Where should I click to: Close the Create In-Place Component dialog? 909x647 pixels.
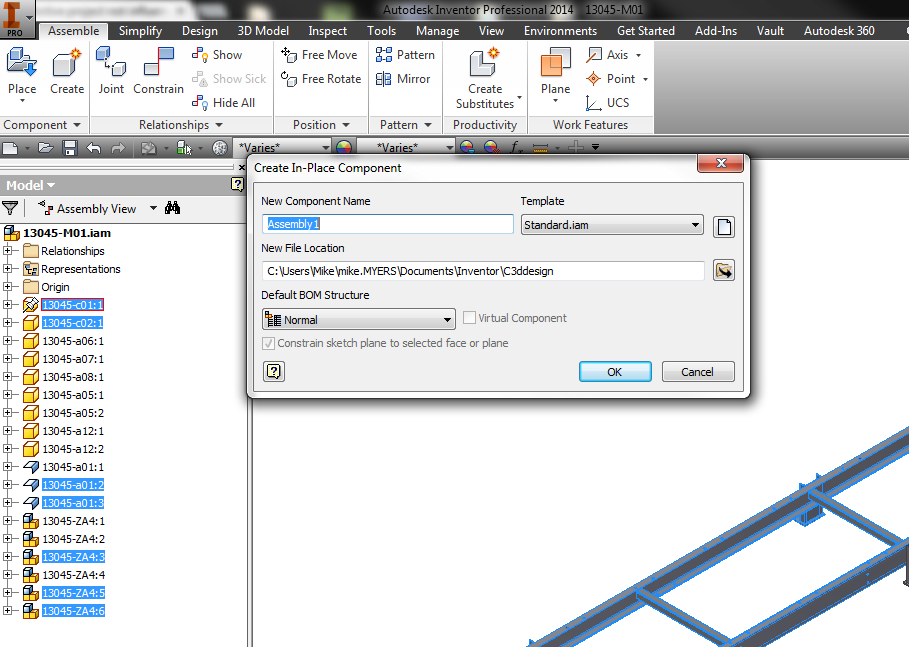pyautogui.click(x=721, y=163)
